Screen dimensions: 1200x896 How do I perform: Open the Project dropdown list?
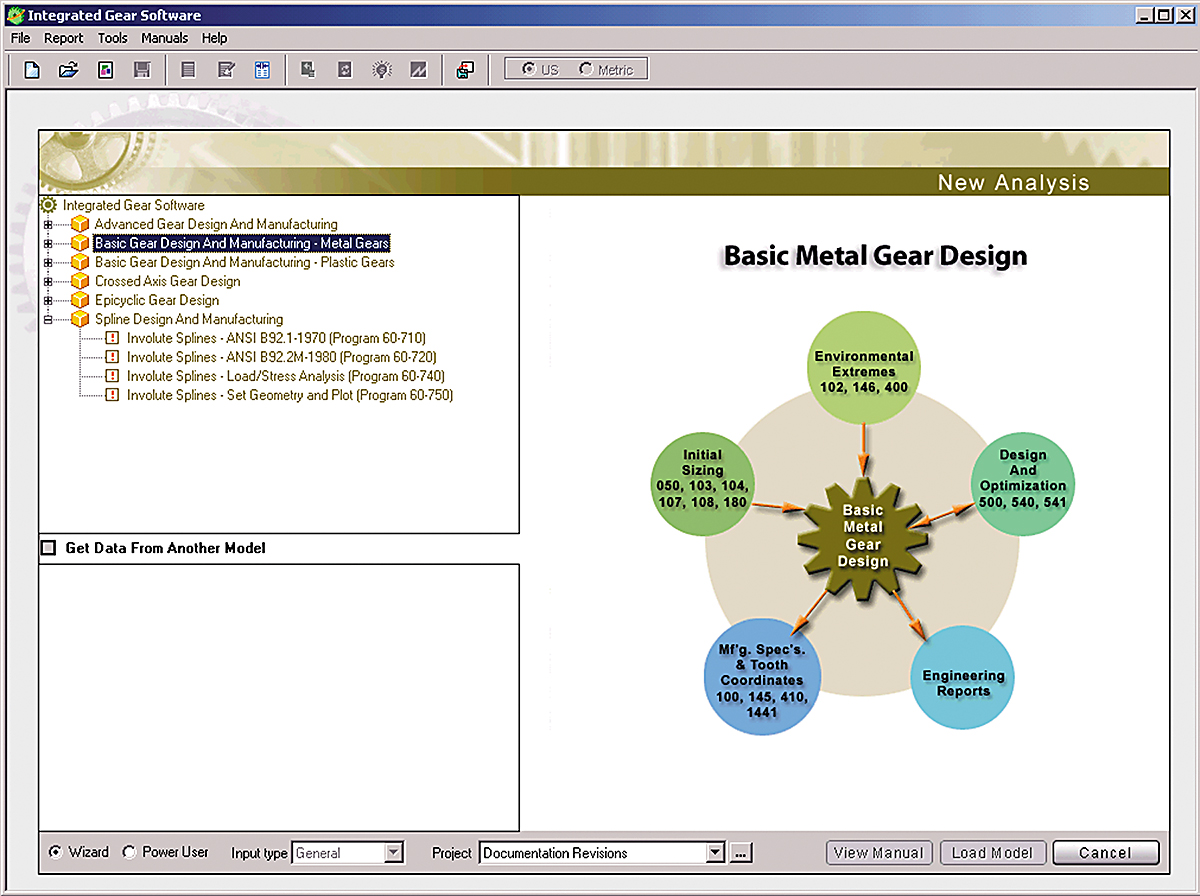point(715,853)
